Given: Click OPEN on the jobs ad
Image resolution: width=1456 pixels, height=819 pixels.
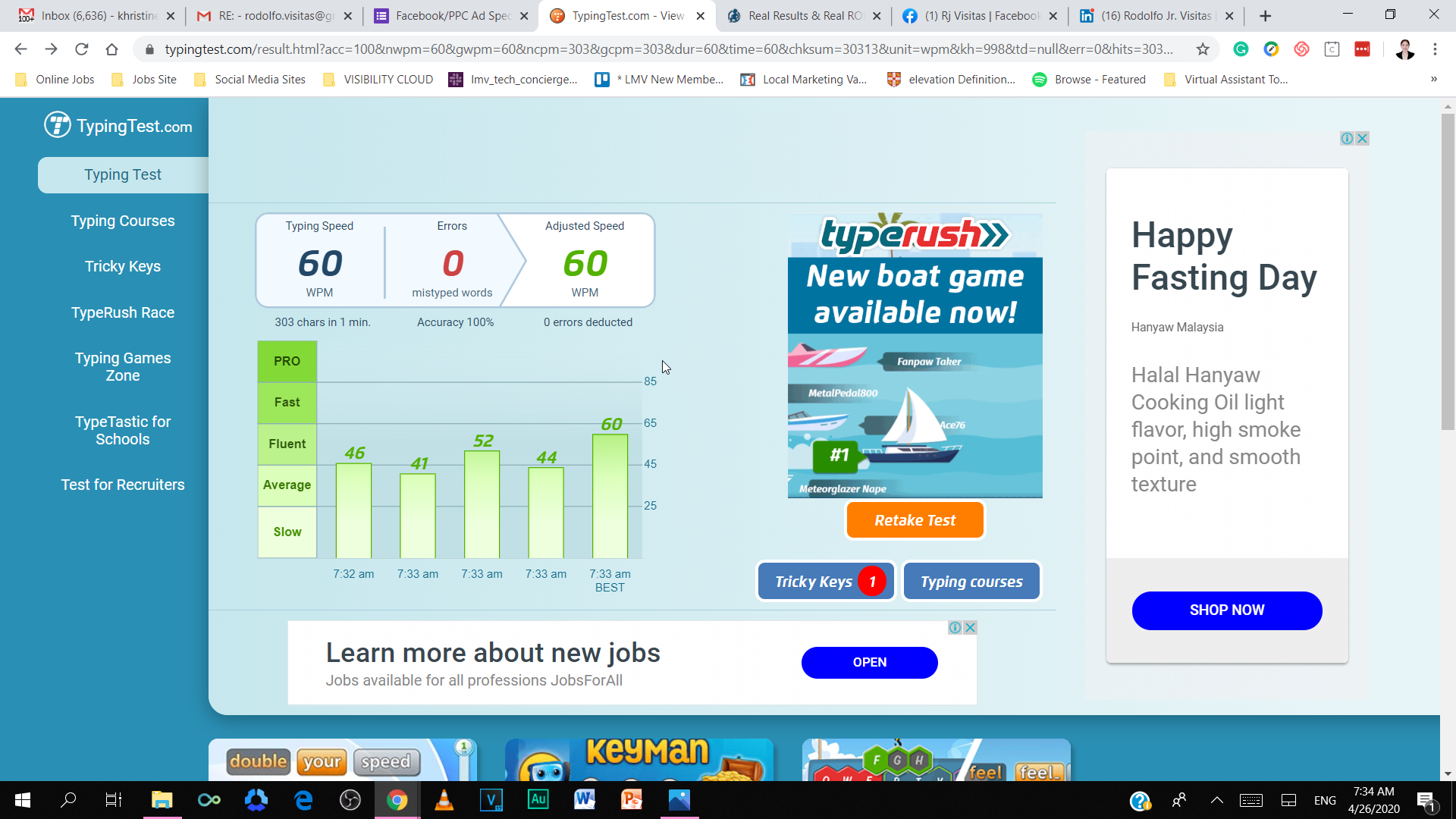Looking at the screenshot, I should (870, 663).
